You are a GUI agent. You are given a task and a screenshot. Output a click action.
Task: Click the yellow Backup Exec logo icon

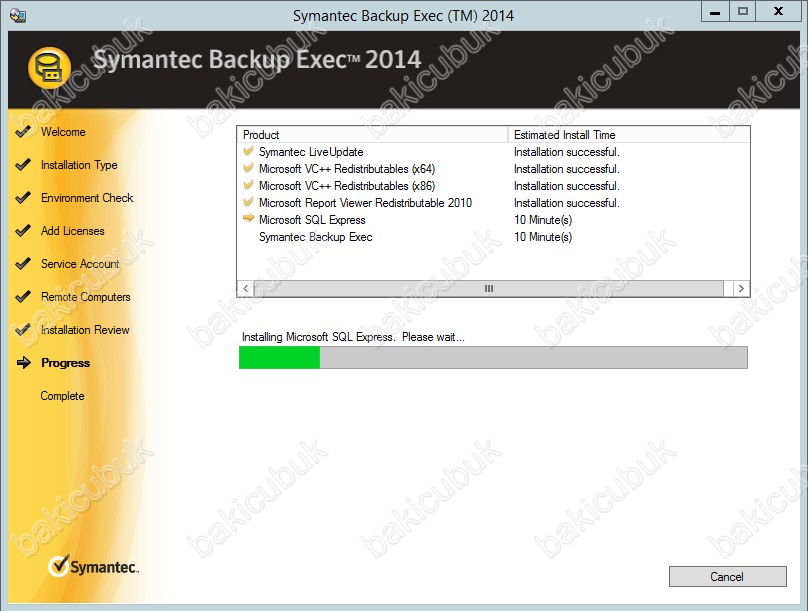point(49,67)
